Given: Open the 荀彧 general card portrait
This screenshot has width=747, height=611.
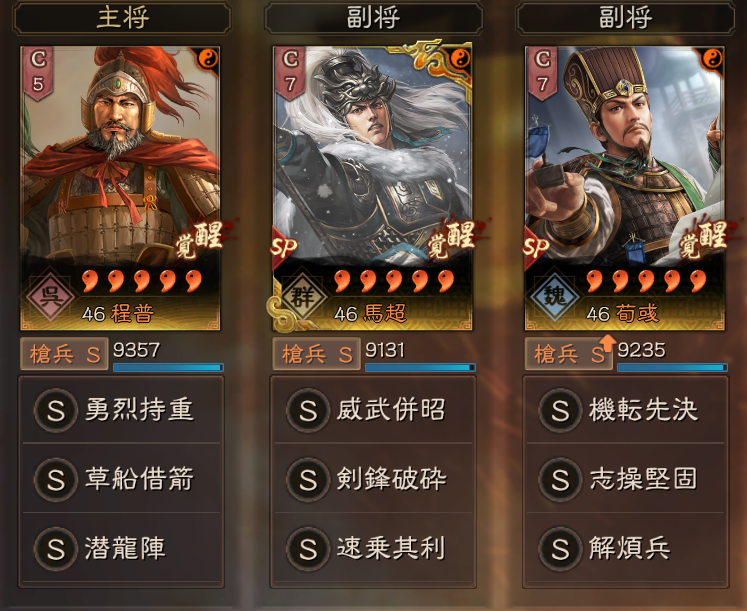Looking at the screenshot, I should coord(625,188).
